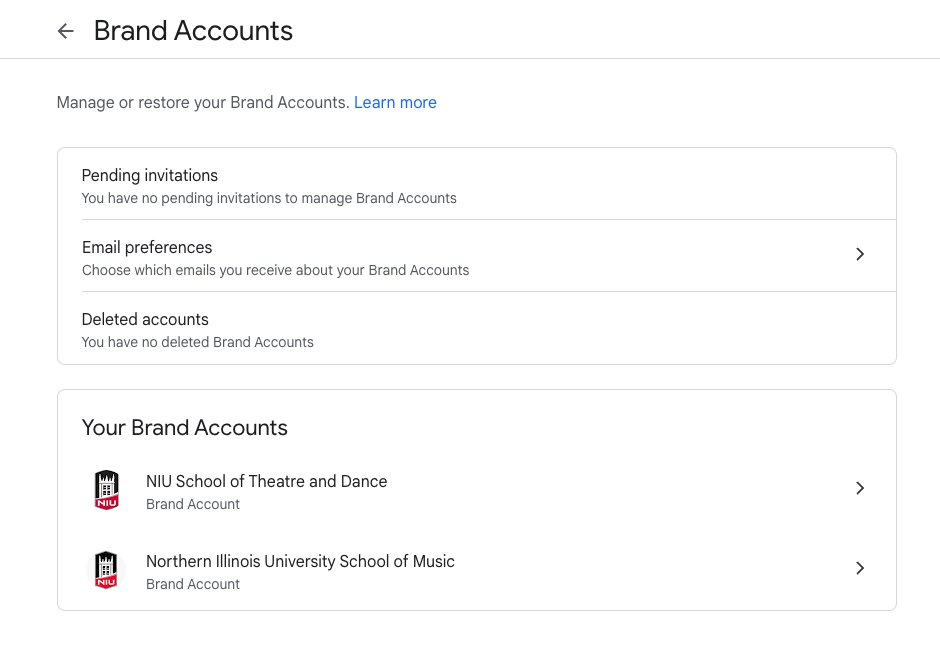Open NIU School of Theatre and Dance account
The height and width of the screenshot is (646, 940).
(x=266, y=481)
